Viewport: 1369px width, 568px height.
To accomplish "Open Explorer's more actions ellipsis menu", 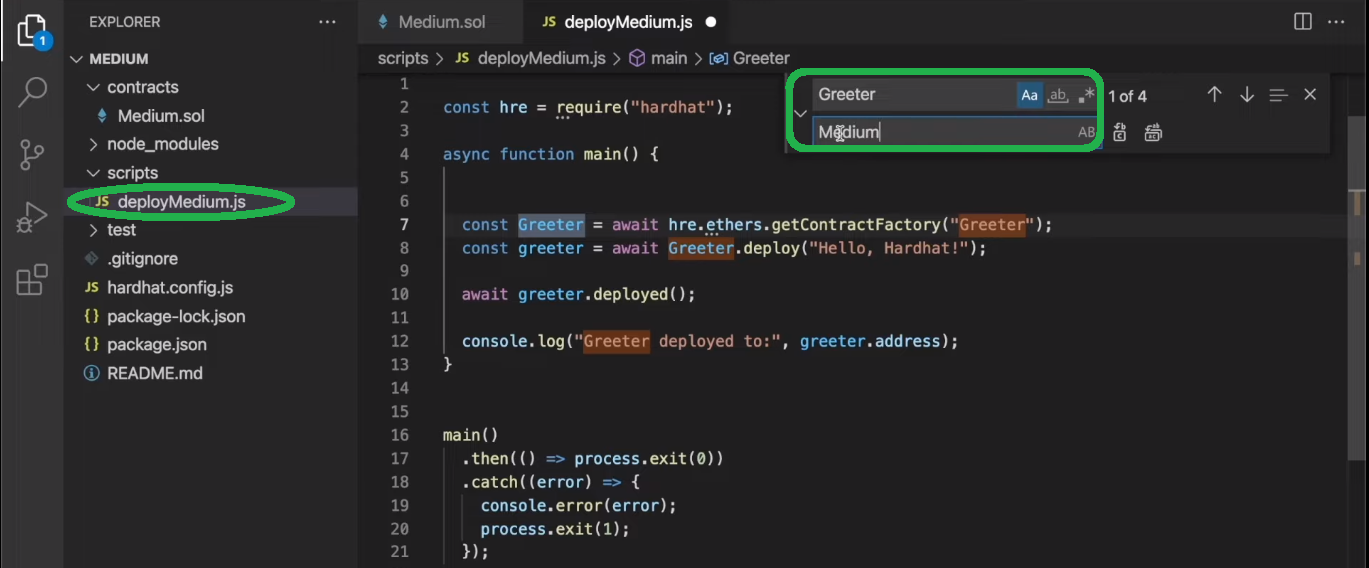I will coord(327,21).
